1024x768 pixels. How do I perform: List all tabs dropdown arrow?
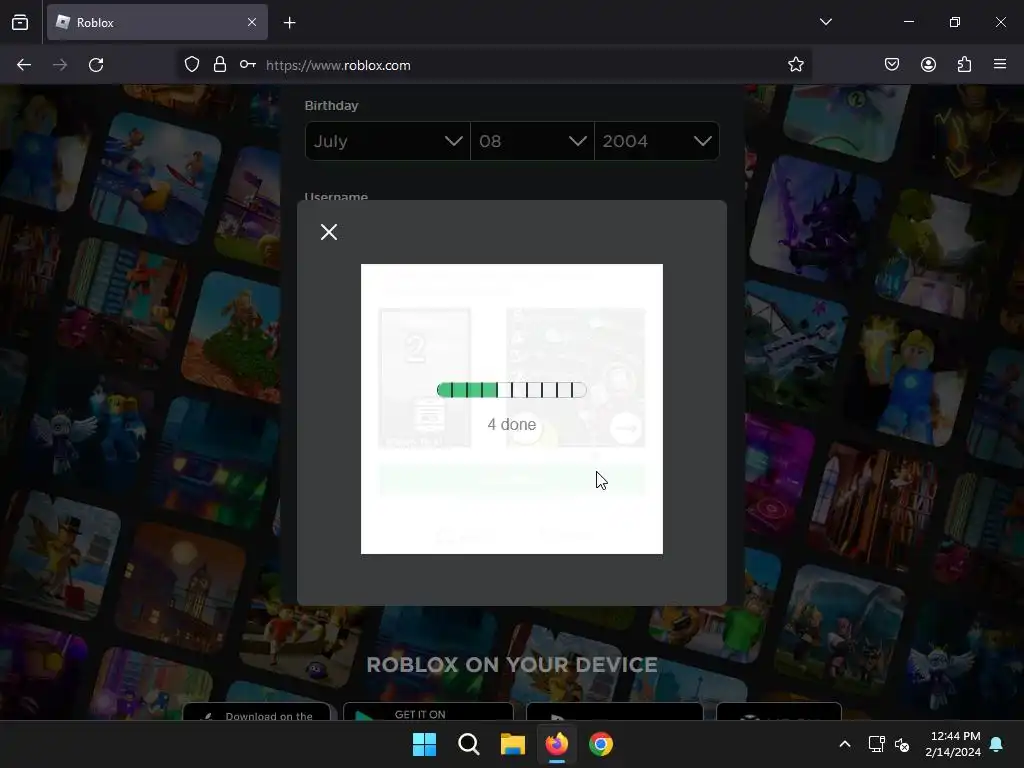825,22
